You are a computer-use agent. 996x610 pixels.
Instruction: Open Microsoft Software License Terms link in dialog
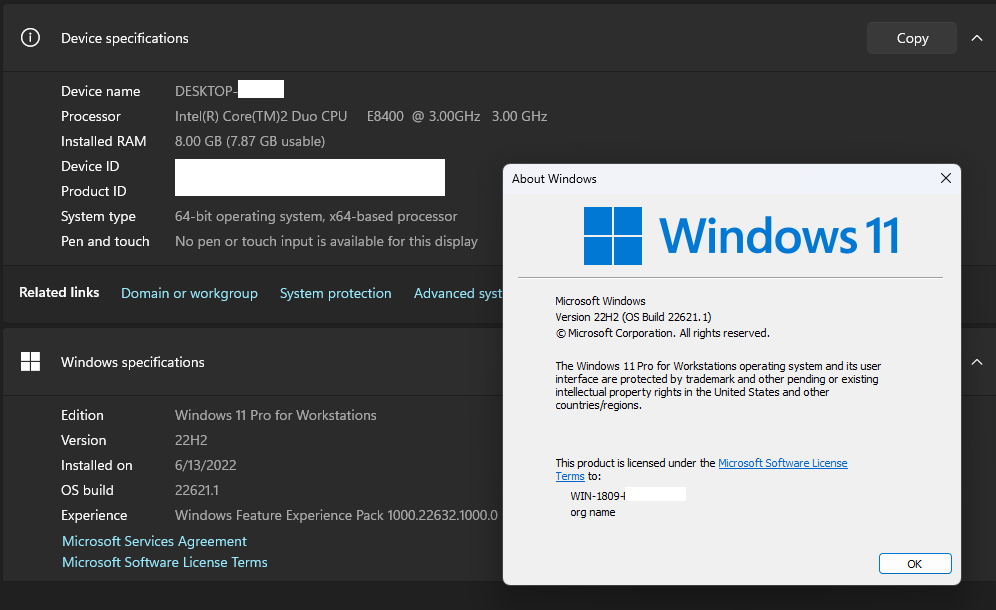(x=783, y=463)
